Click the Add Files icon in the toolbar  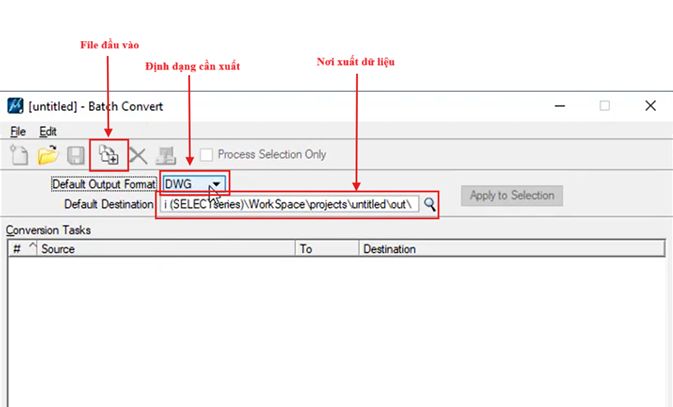tap(107, 155)
